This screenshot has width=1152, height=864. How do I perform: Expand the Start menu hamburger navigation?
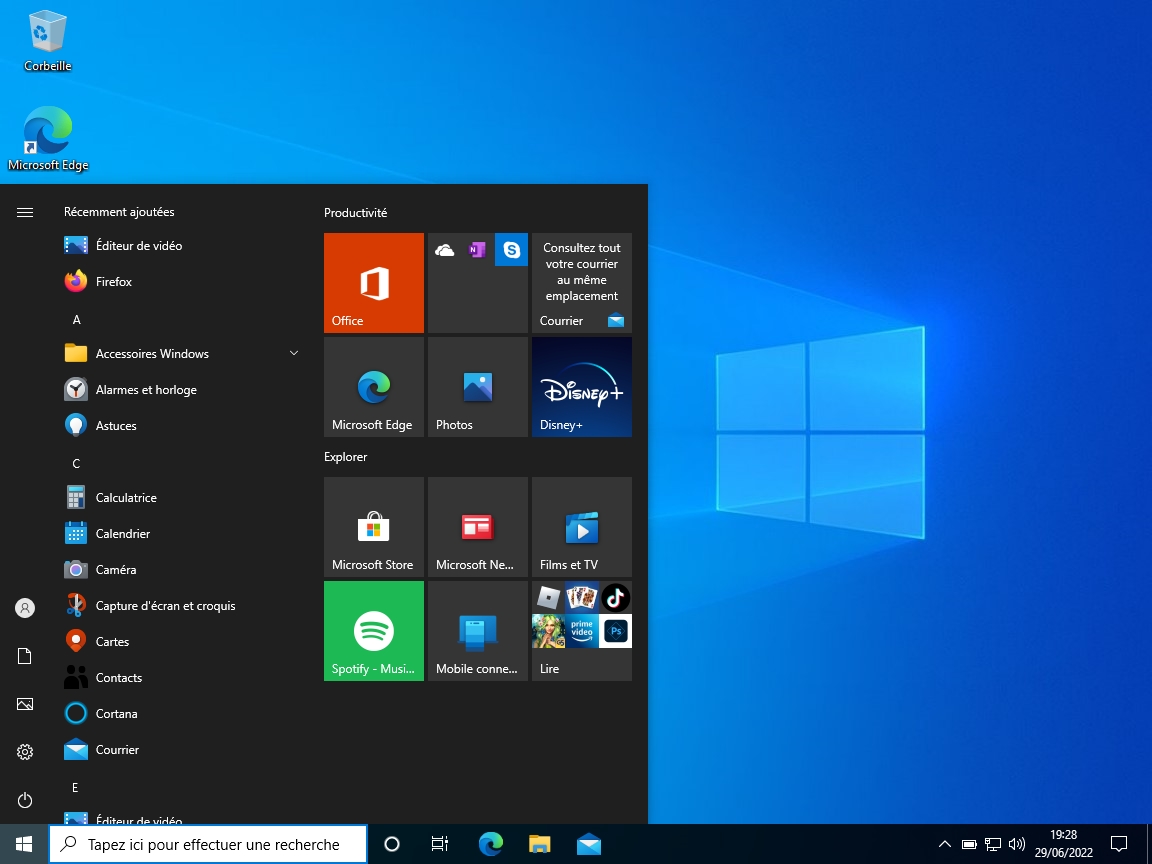(x=25, y=212)
